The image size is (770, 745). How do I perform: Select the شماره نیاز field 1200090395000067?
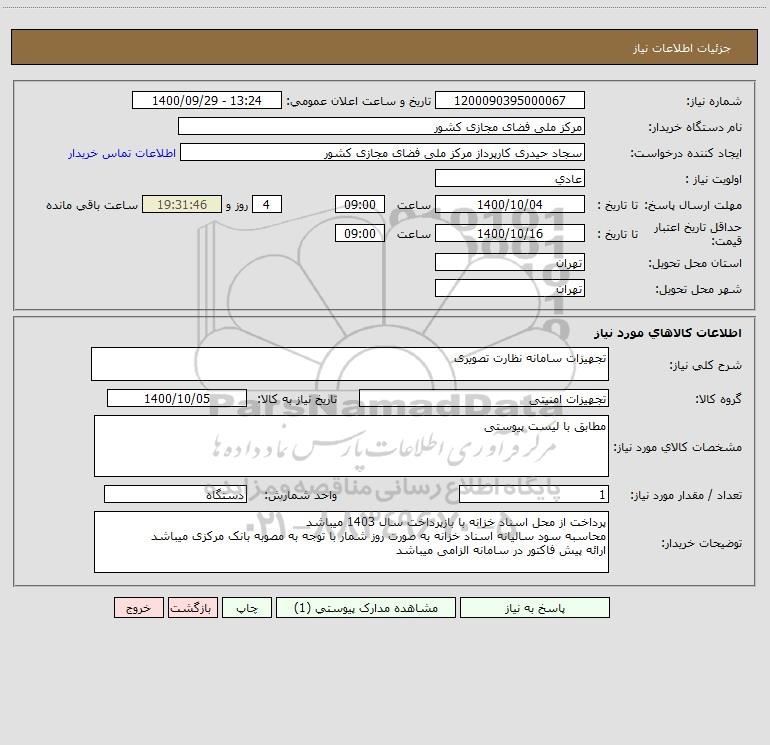click(510, 100)
